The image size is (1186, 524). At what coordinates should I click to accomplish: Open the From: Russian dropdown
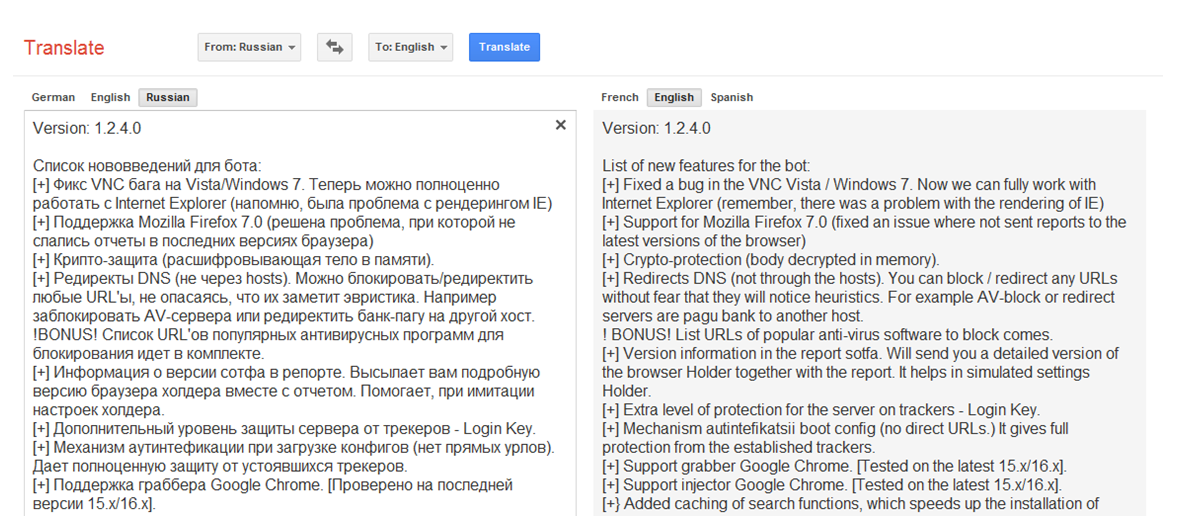point(249,47)
